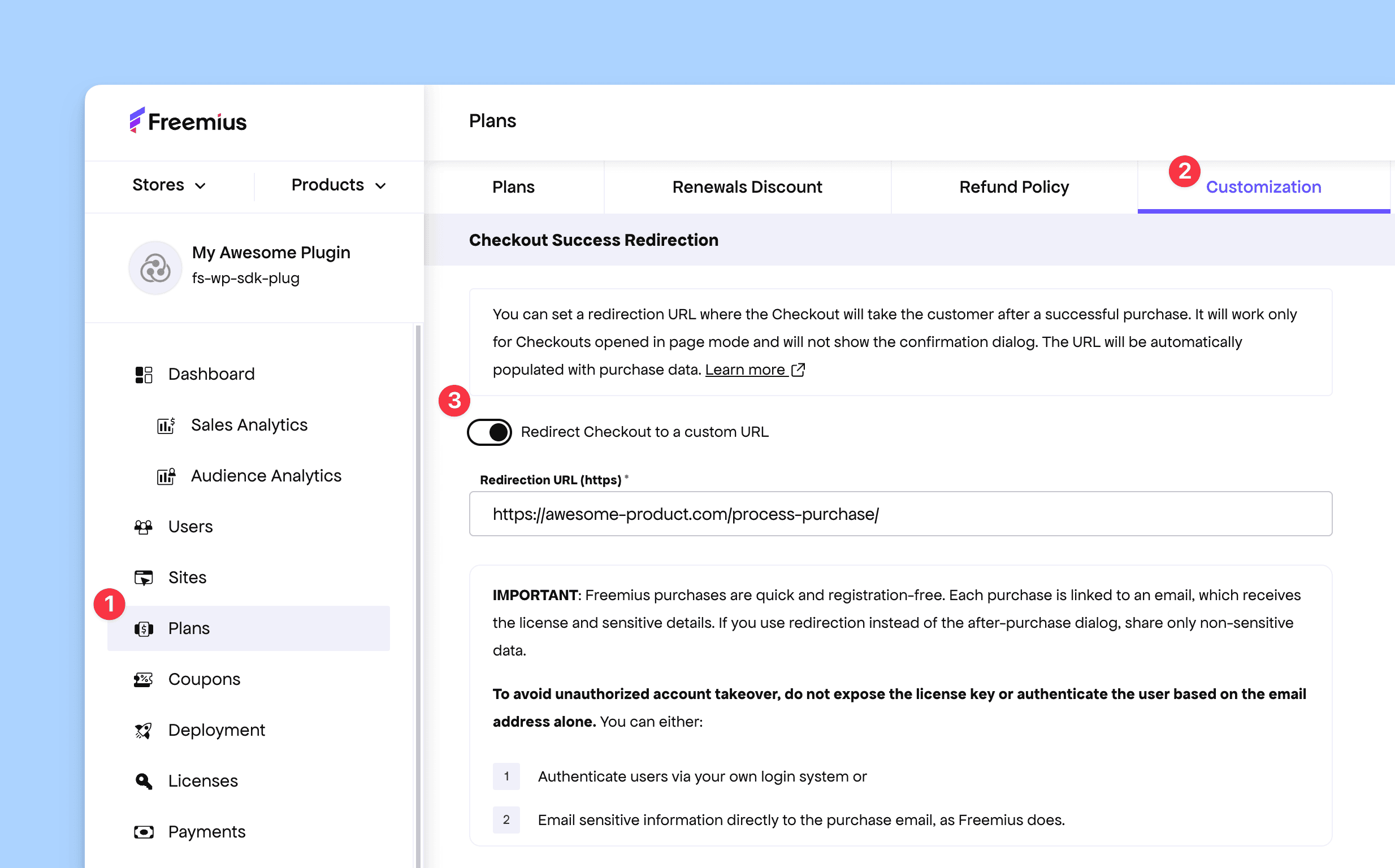Viewport: 1395px width, 868px height.
Task: Switch to the Refund Policy tab
Action: coord(1015,187)
